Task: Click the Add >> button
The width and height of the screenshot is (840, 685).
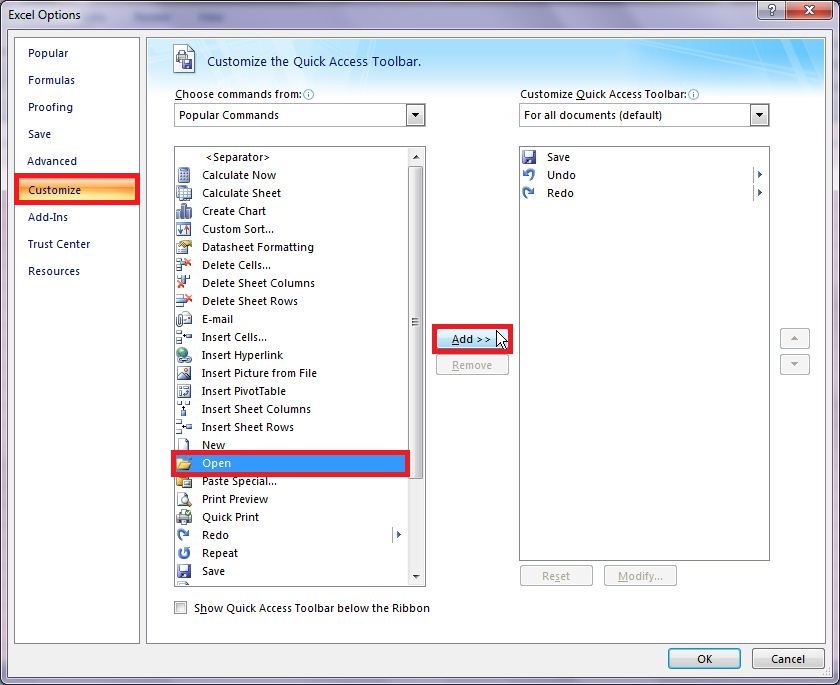Action: click(x=471, y=339)
